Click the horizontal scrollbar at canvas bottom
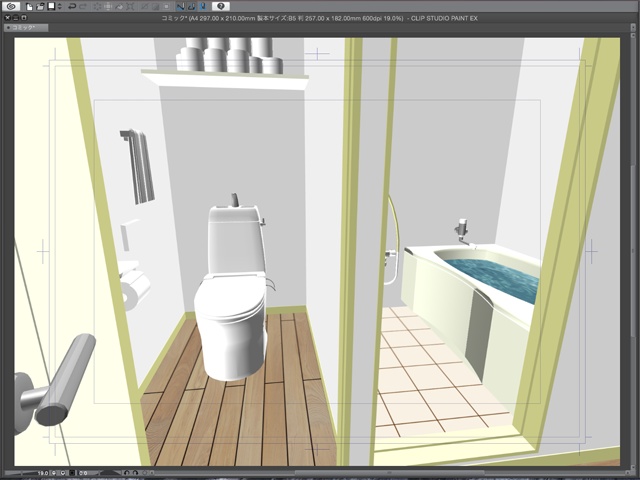 [388, 473]
